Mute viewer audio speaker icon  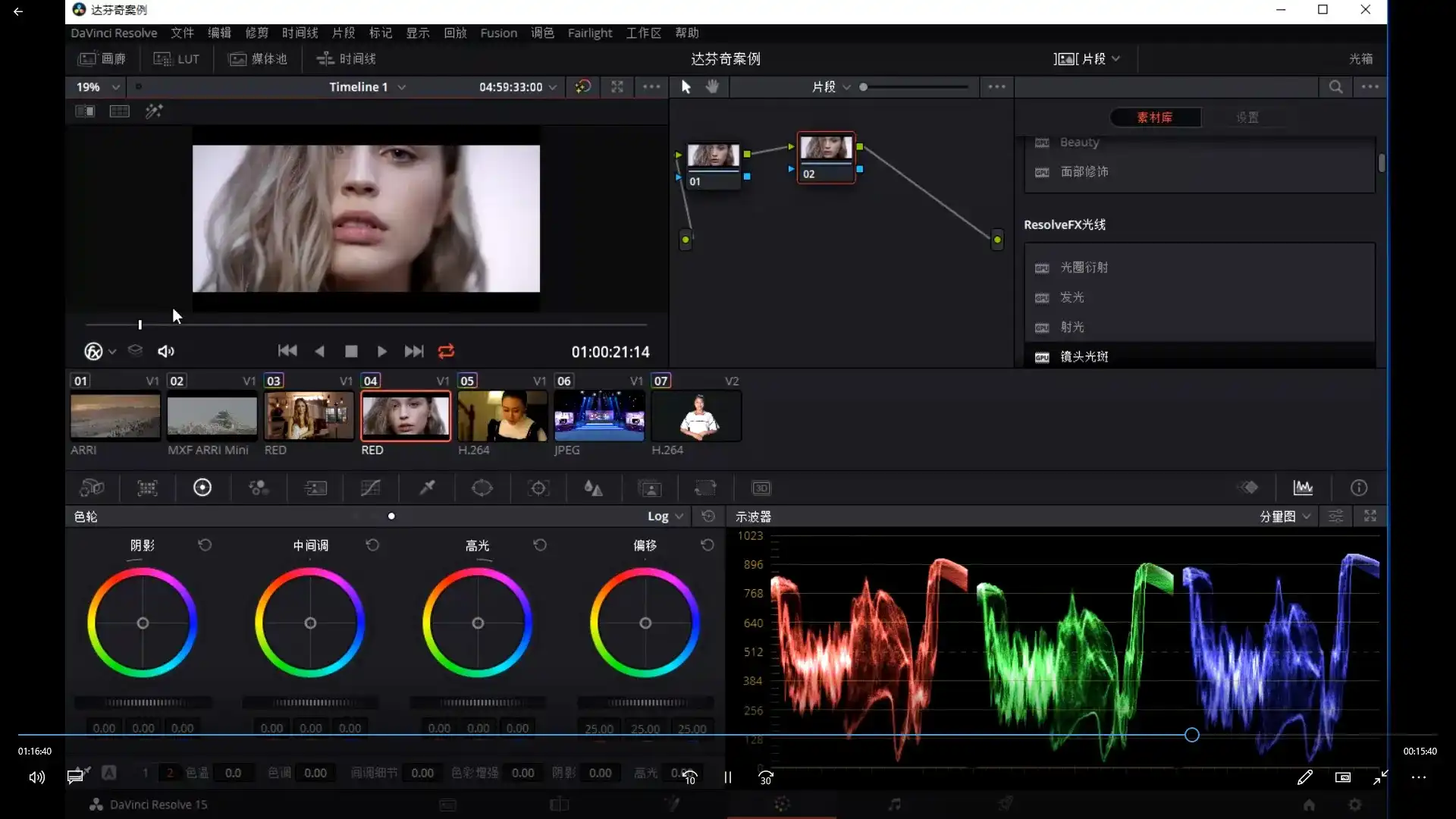[166, 351]
